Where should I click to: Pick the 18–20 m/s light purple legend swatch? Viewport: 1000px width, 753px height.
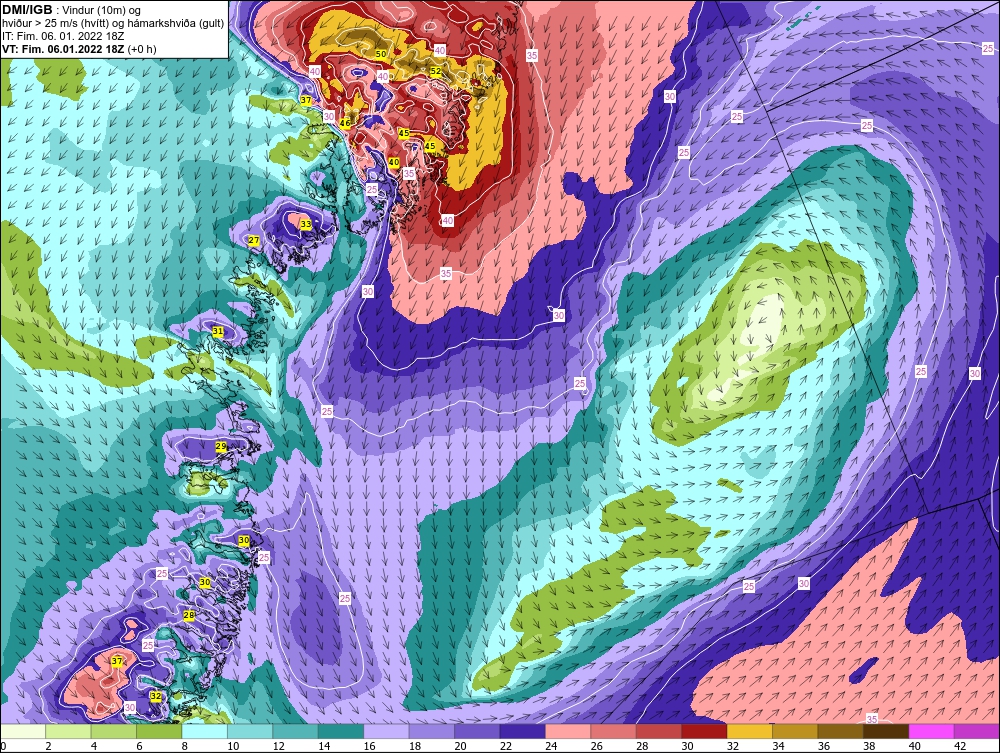[x=432, y=731]
